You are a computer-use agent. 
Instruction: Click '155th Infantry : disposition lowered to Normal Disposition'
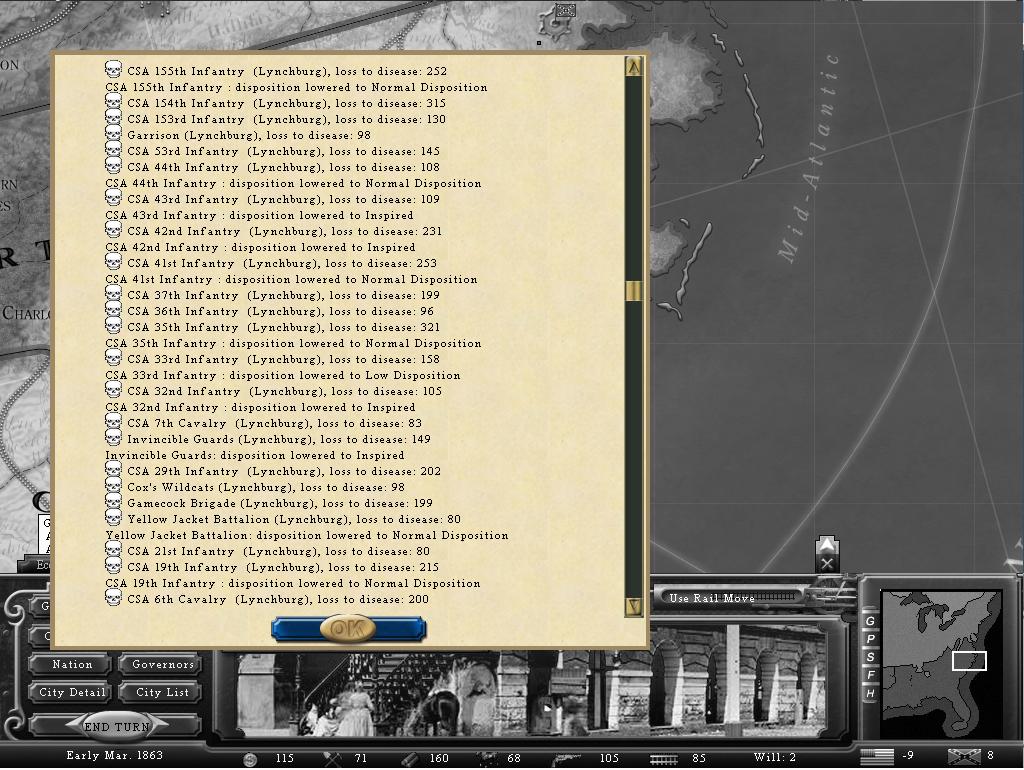[x=296, y=87]
